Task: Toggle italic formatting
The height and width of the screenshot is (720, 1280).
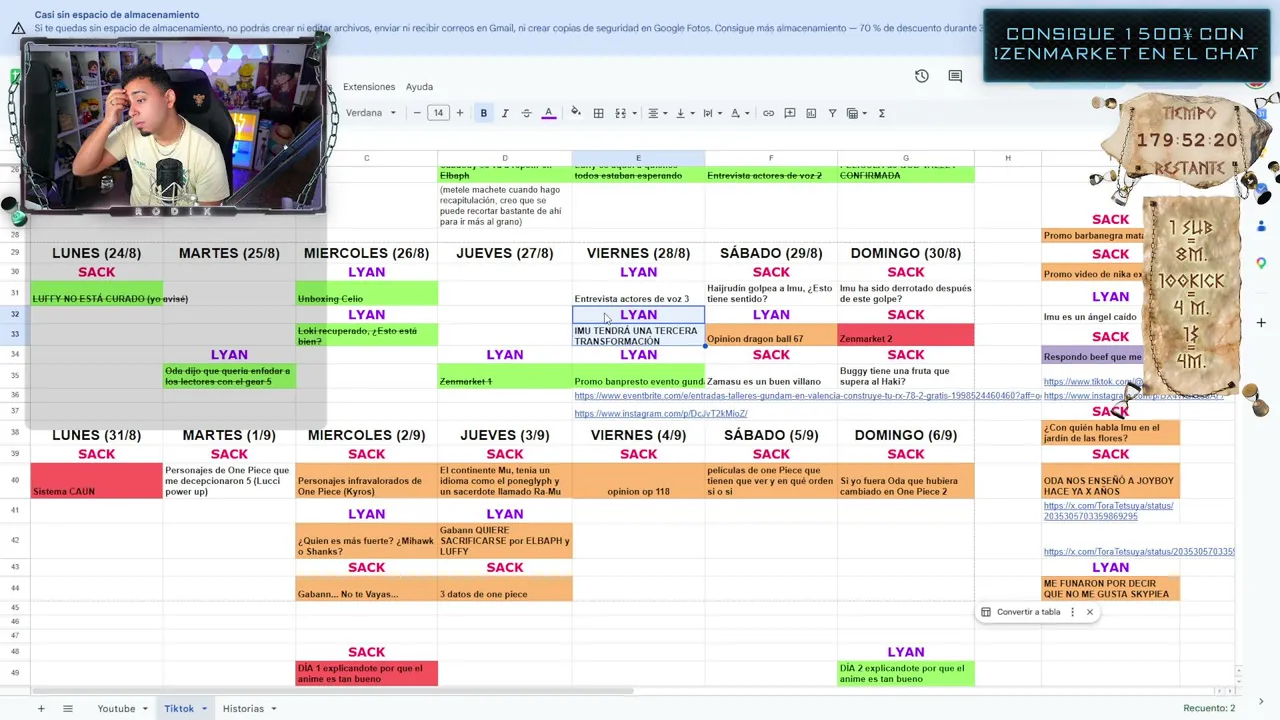Action: [x=505, y=113]
